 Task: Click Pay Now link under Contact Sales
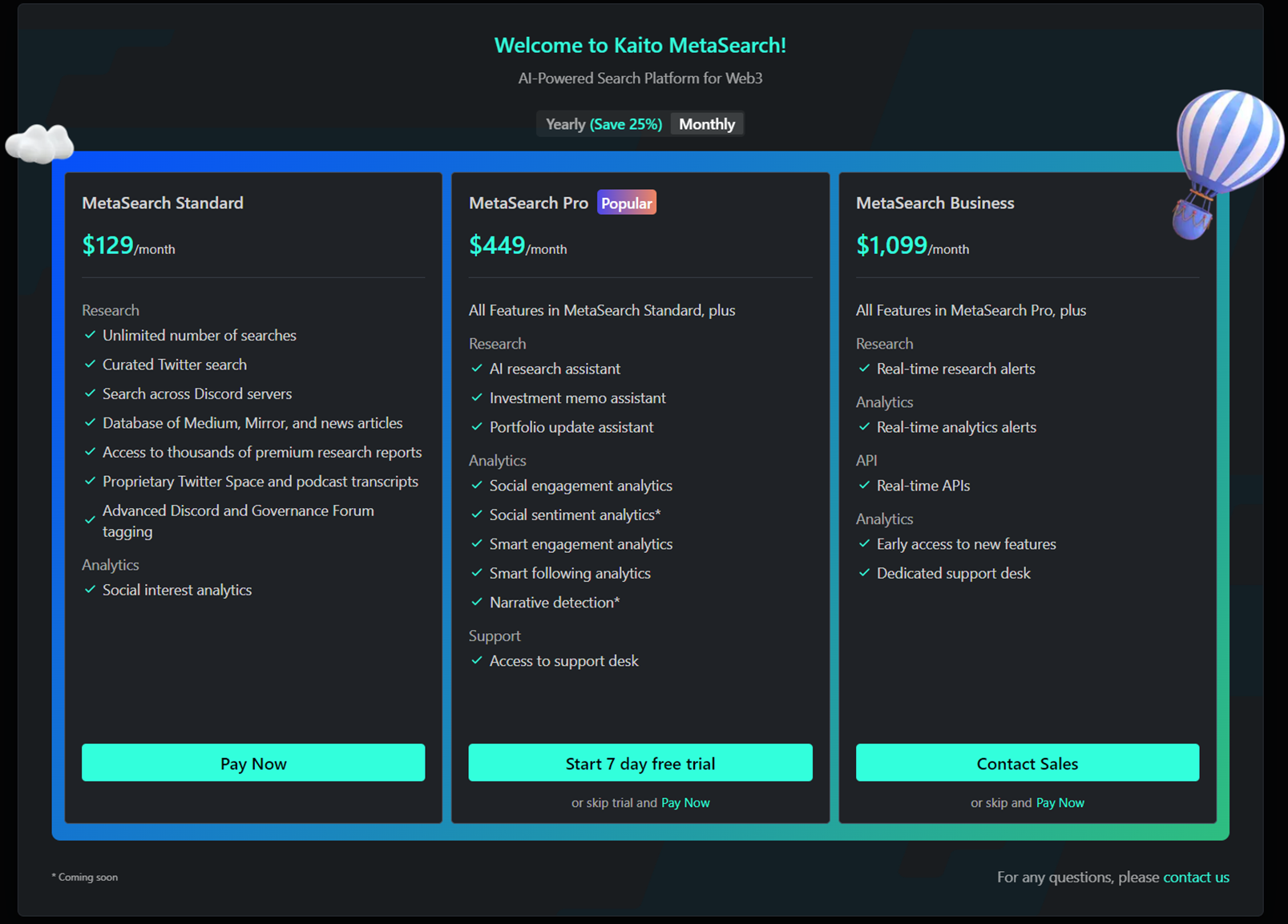(x=1060, y=803)
